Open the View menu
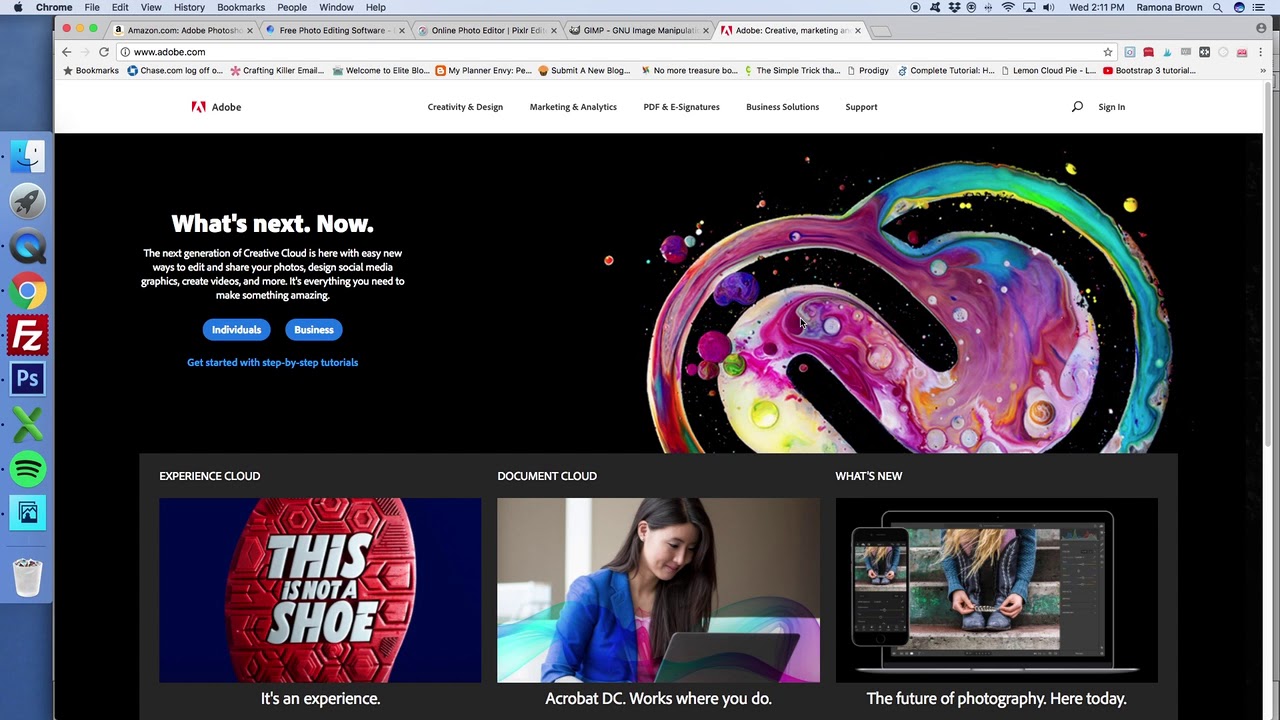 (x=151, y=7)
